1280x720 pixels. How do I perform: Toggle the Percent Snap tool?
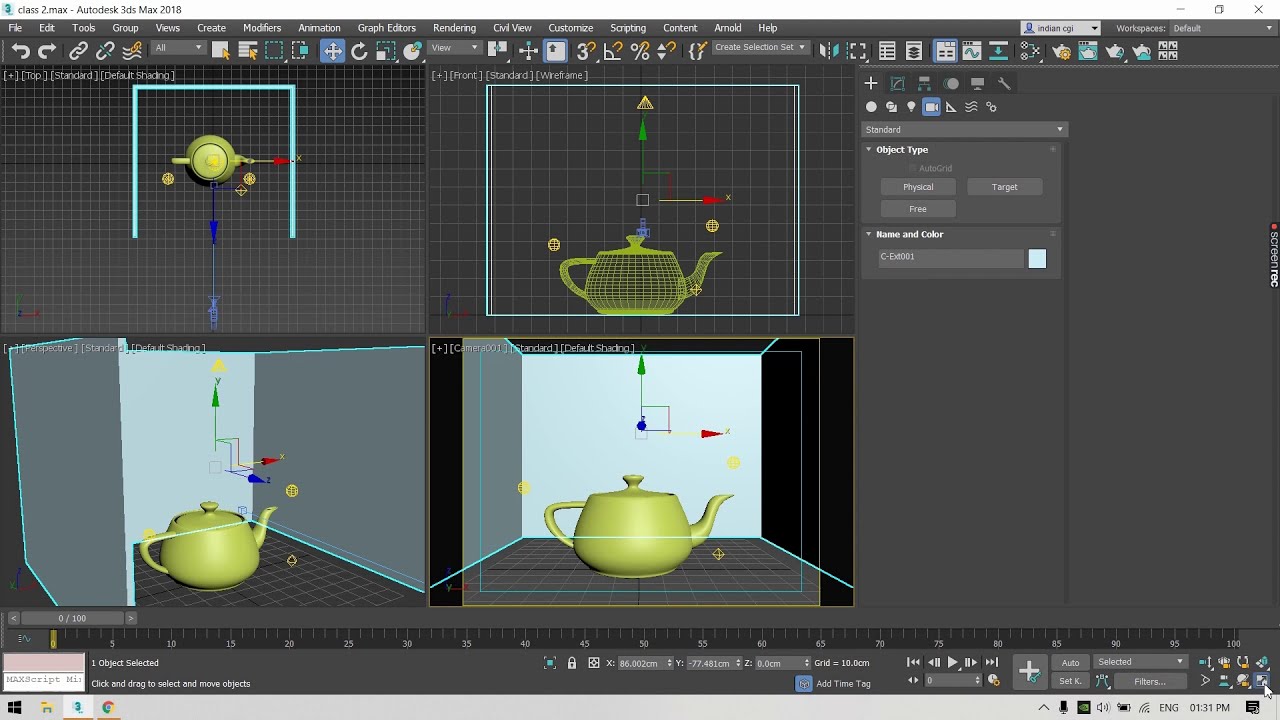640,51
